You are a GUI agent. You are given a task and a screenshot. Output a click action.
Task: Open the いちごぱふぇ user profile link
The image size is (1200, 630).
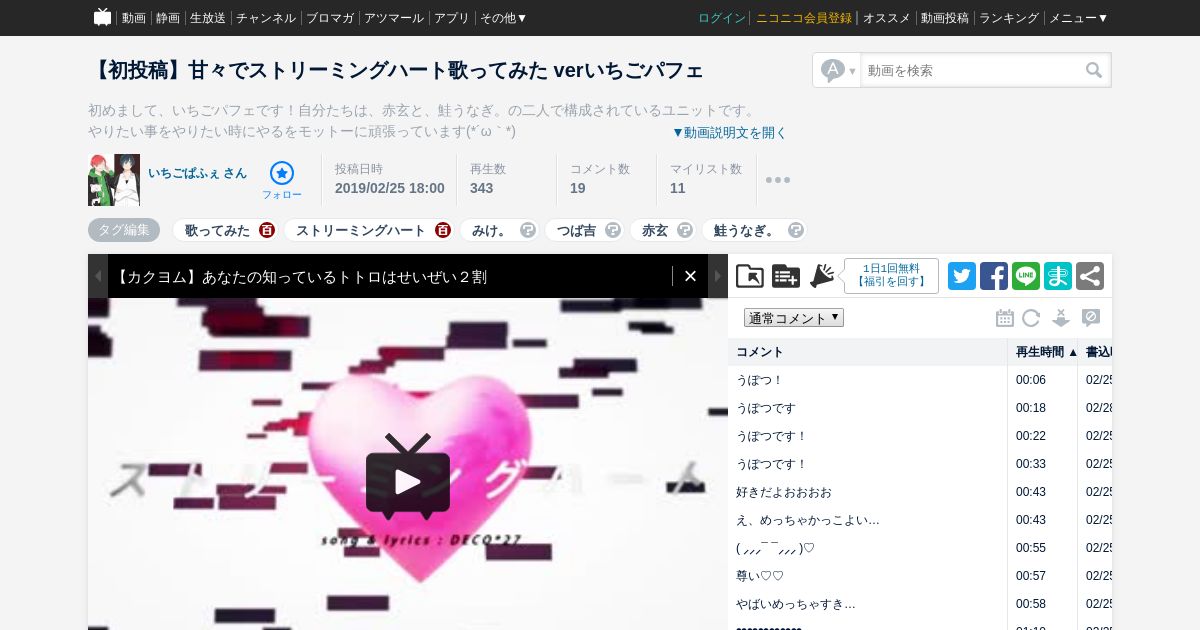[x=197, y=172]
